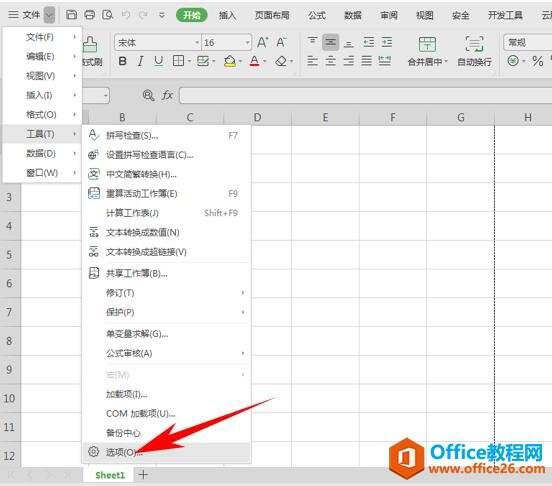
Task: Click the zoom magnifier icon beside fx
Action: (x=148, y=95)
